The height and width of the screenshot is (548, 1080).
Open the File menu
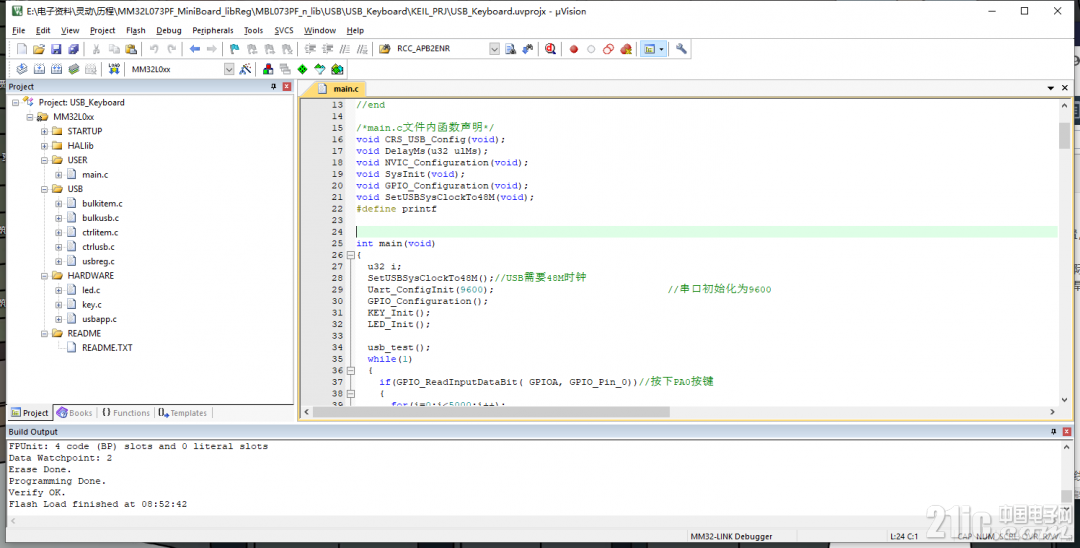point(19,30)
